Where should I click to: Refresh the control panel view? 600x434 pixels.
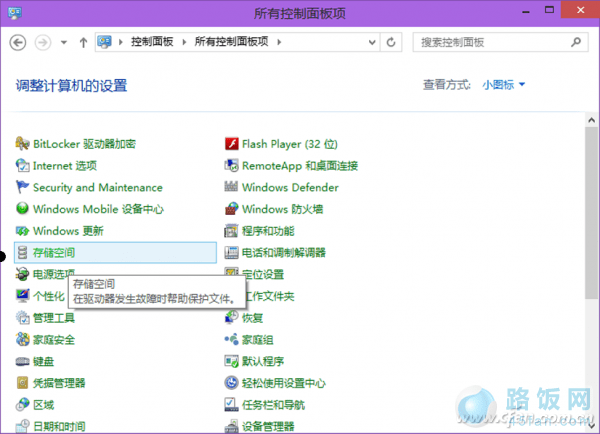391,42
